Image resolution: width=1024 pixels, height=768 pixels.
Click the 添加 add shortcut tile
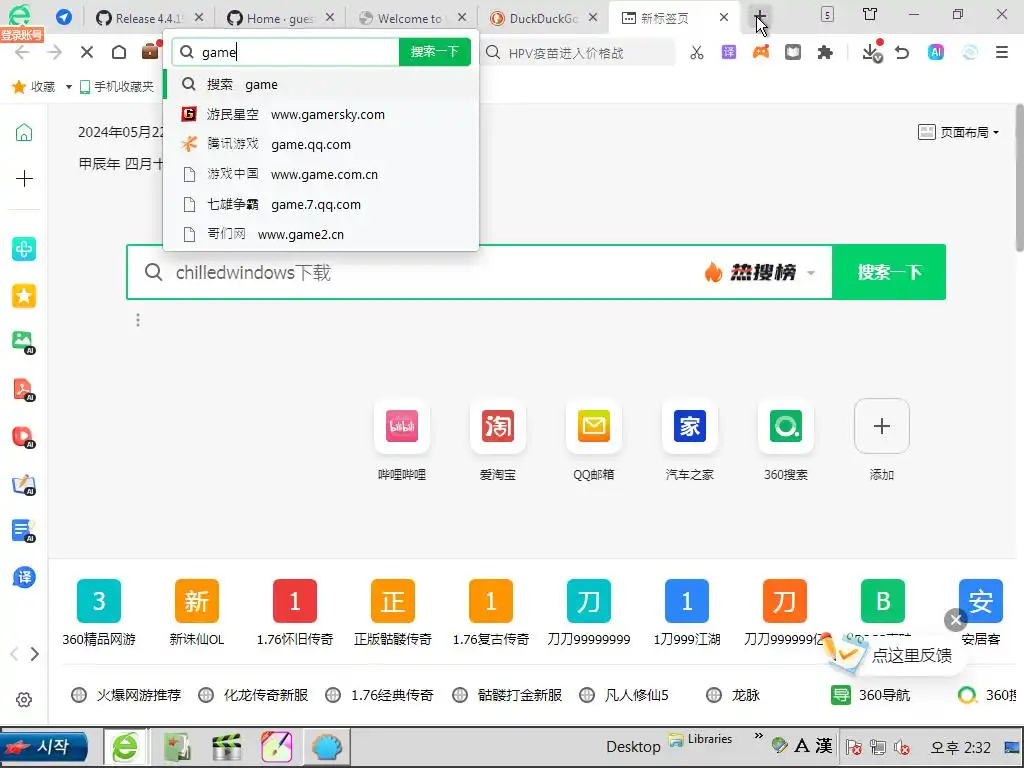click(882, 426)
